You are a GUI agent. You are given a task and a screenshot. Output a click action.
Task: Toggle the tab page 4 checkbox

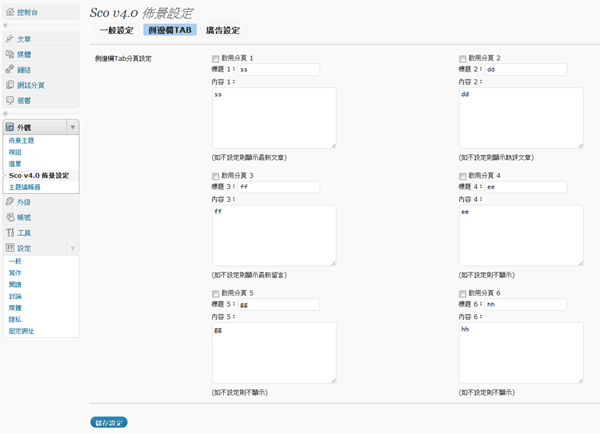[462, 176]
